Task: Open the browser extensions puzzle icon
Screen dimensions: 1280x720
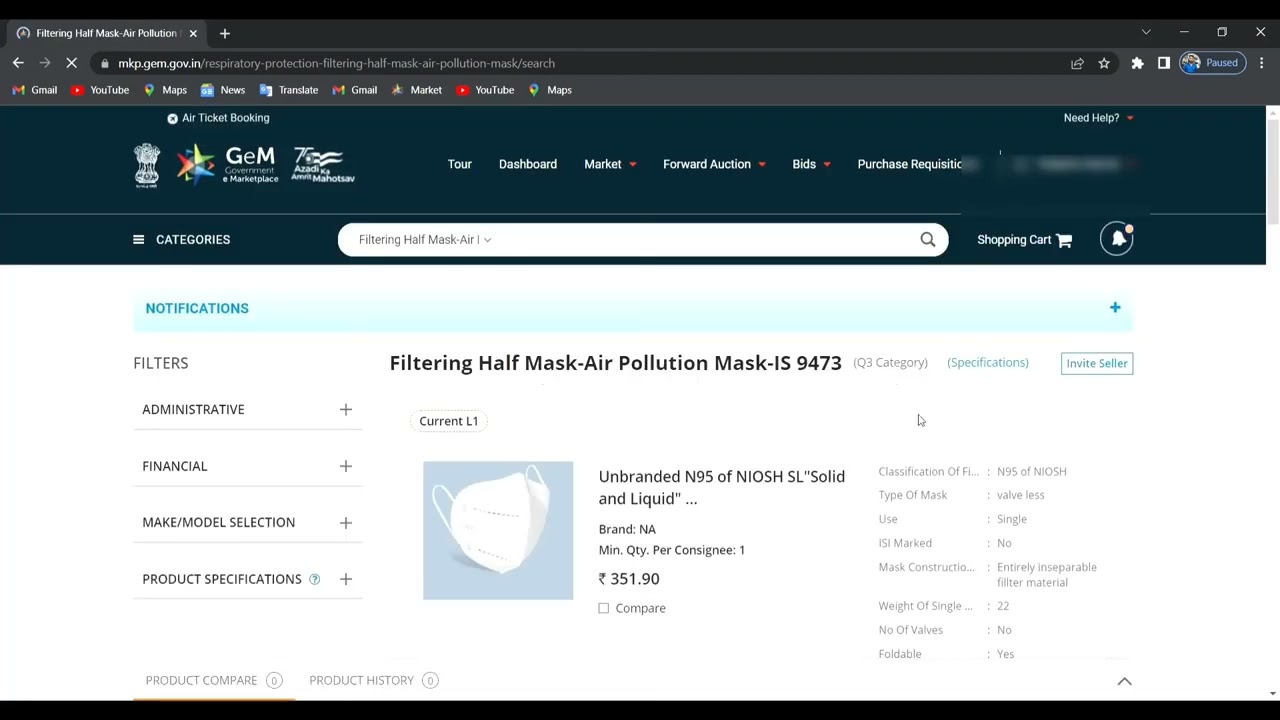Action: (1137, 63)
